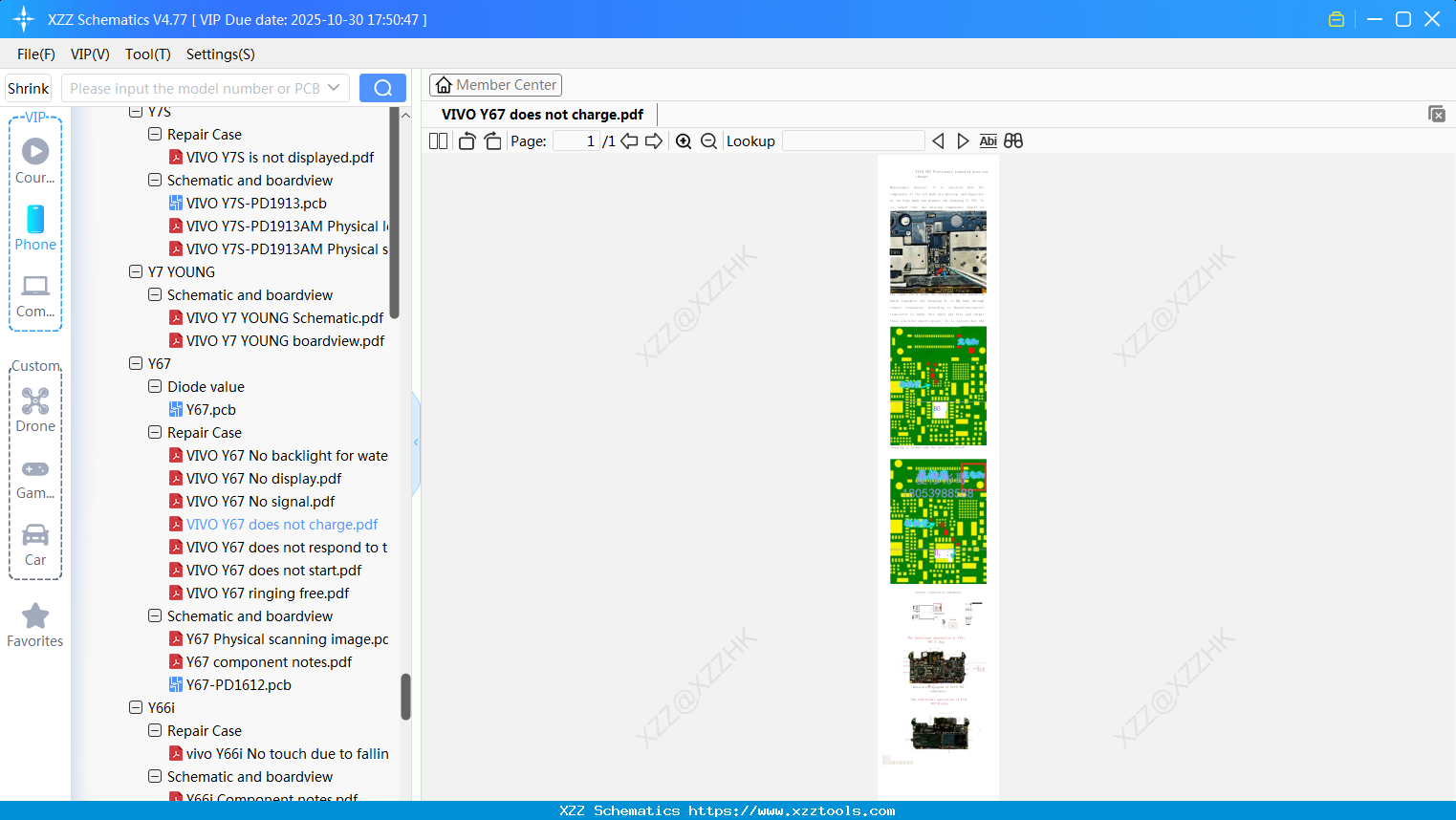Screen dimensions: 1456x820
Task: Open the Computer category in sidebar
Action: (x=35, y=295)
